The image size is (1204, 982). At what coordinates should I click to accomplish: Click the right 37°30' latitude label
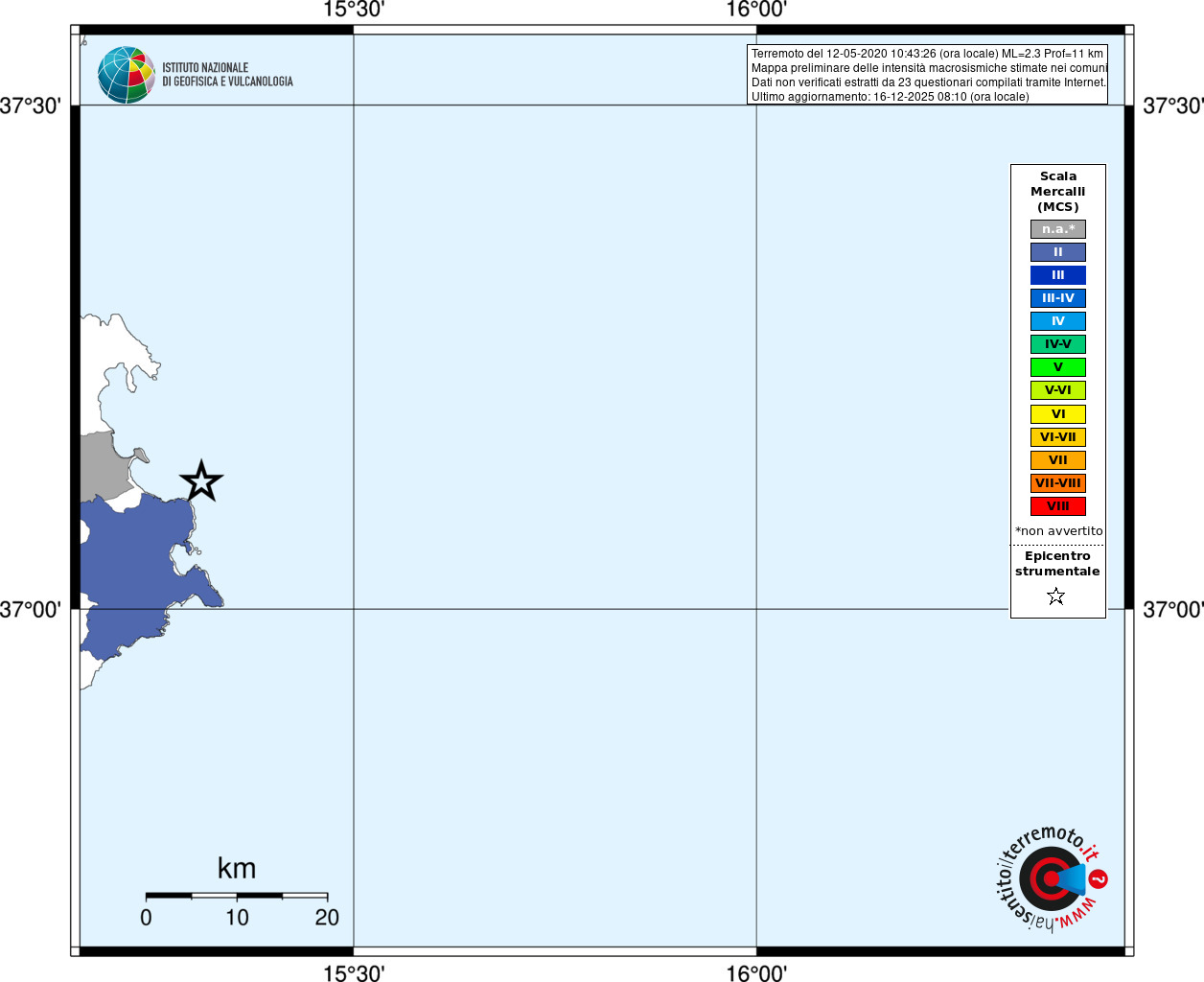[x=1173, y=105]
